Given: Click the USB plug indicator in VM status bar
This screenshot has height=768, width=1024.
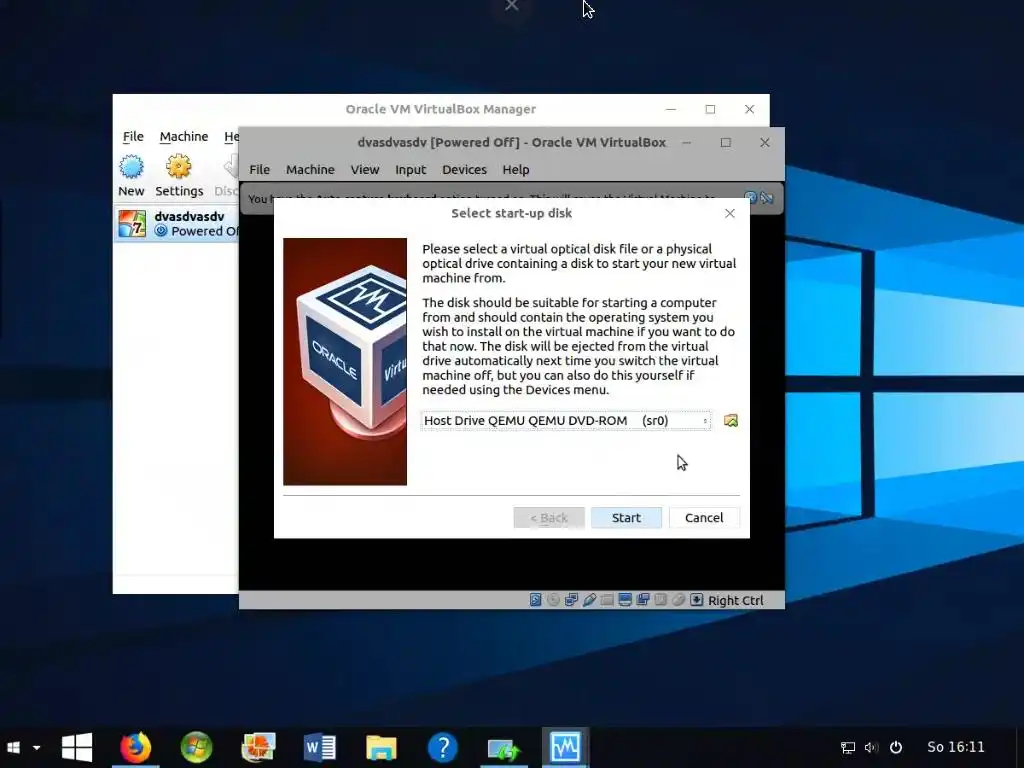Looking at the screenshot, I should pos(590,600).
